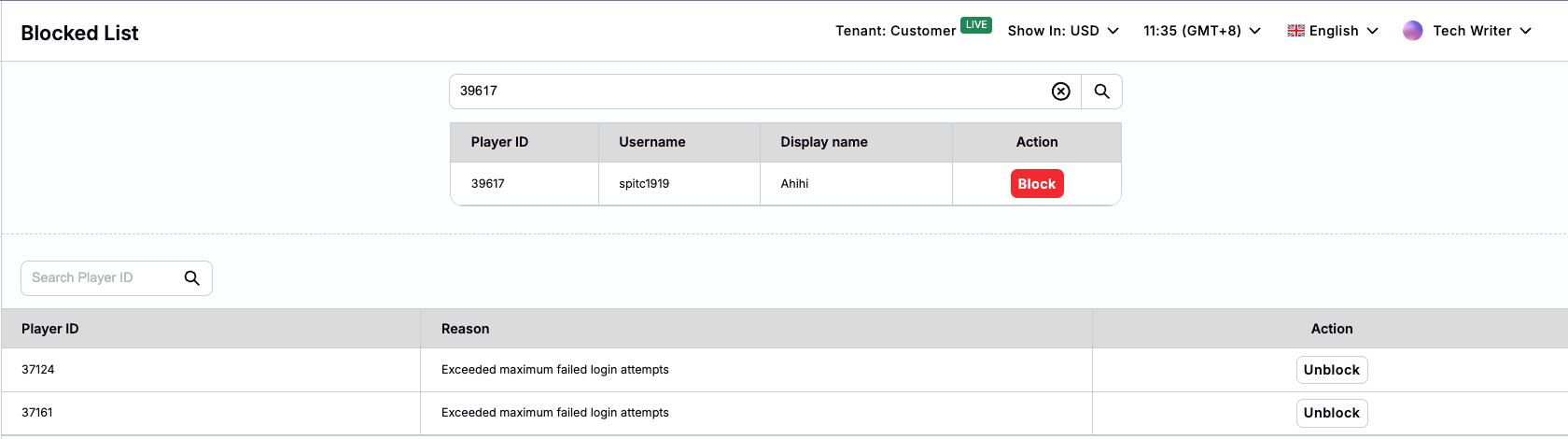Select the username spitc1919 cell
Image resolution: width=1568 pixels, height=439 pixels.
644,184
